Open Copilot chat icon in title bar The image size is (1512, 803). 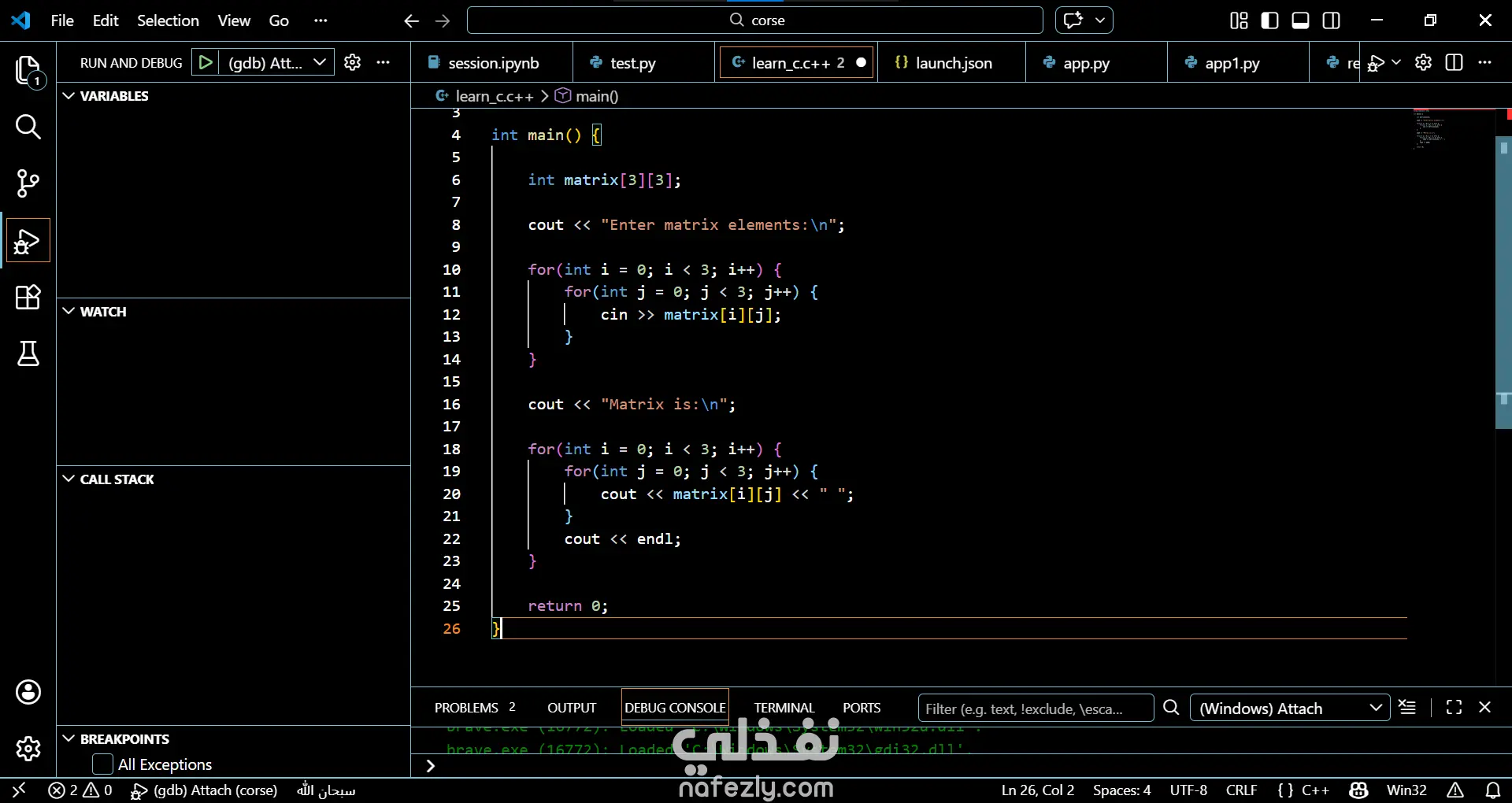(1073, 20)
